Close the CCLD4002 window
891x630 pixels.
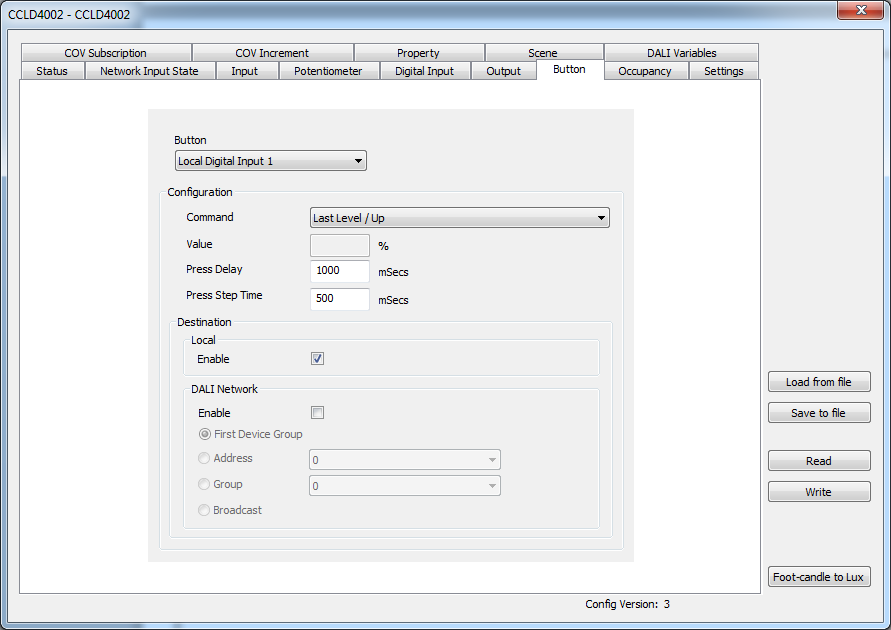(x=861, y=10)
